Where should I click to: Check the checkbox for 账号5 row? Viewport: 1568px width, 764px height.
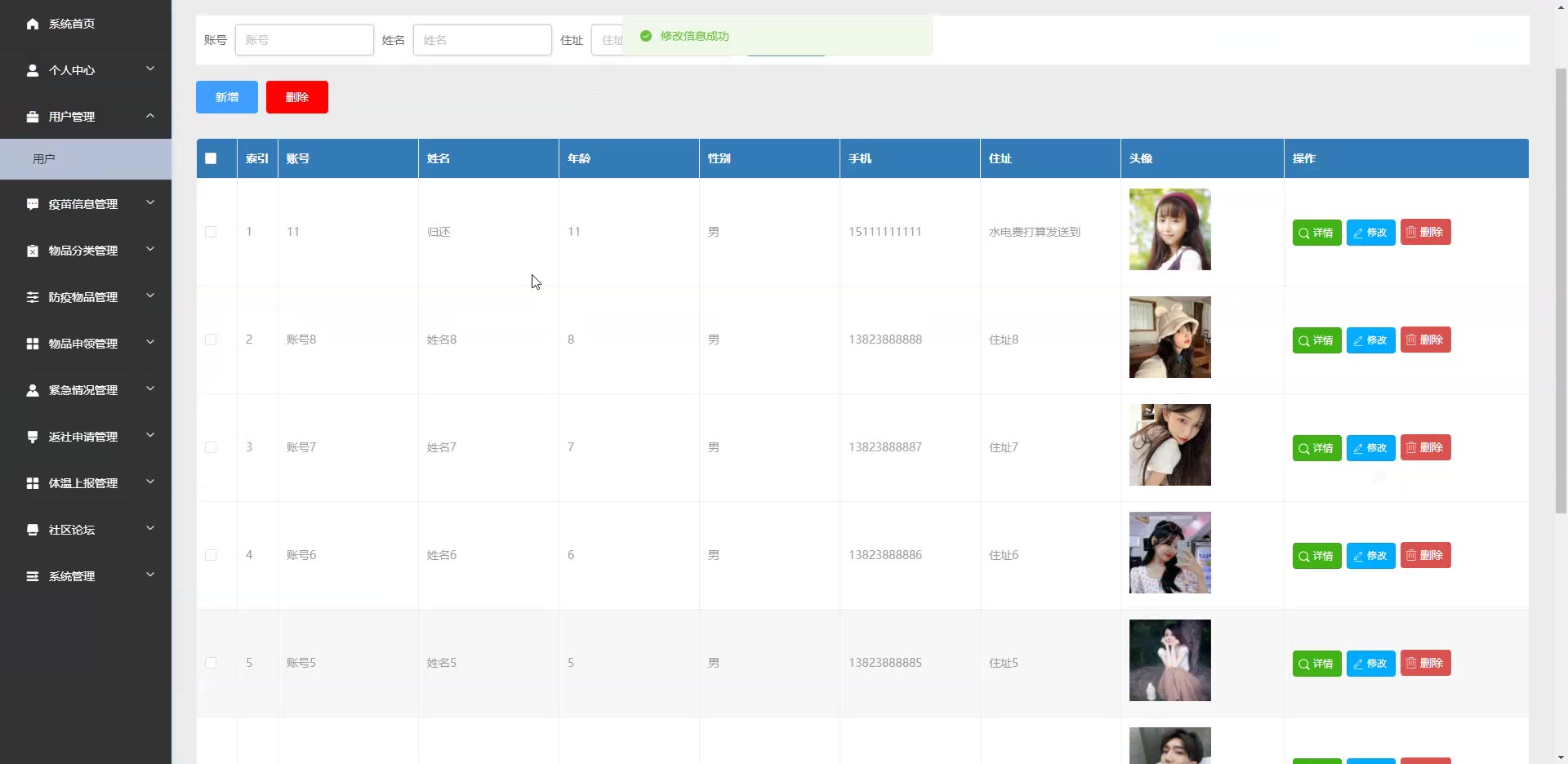(x=211, y=663)
